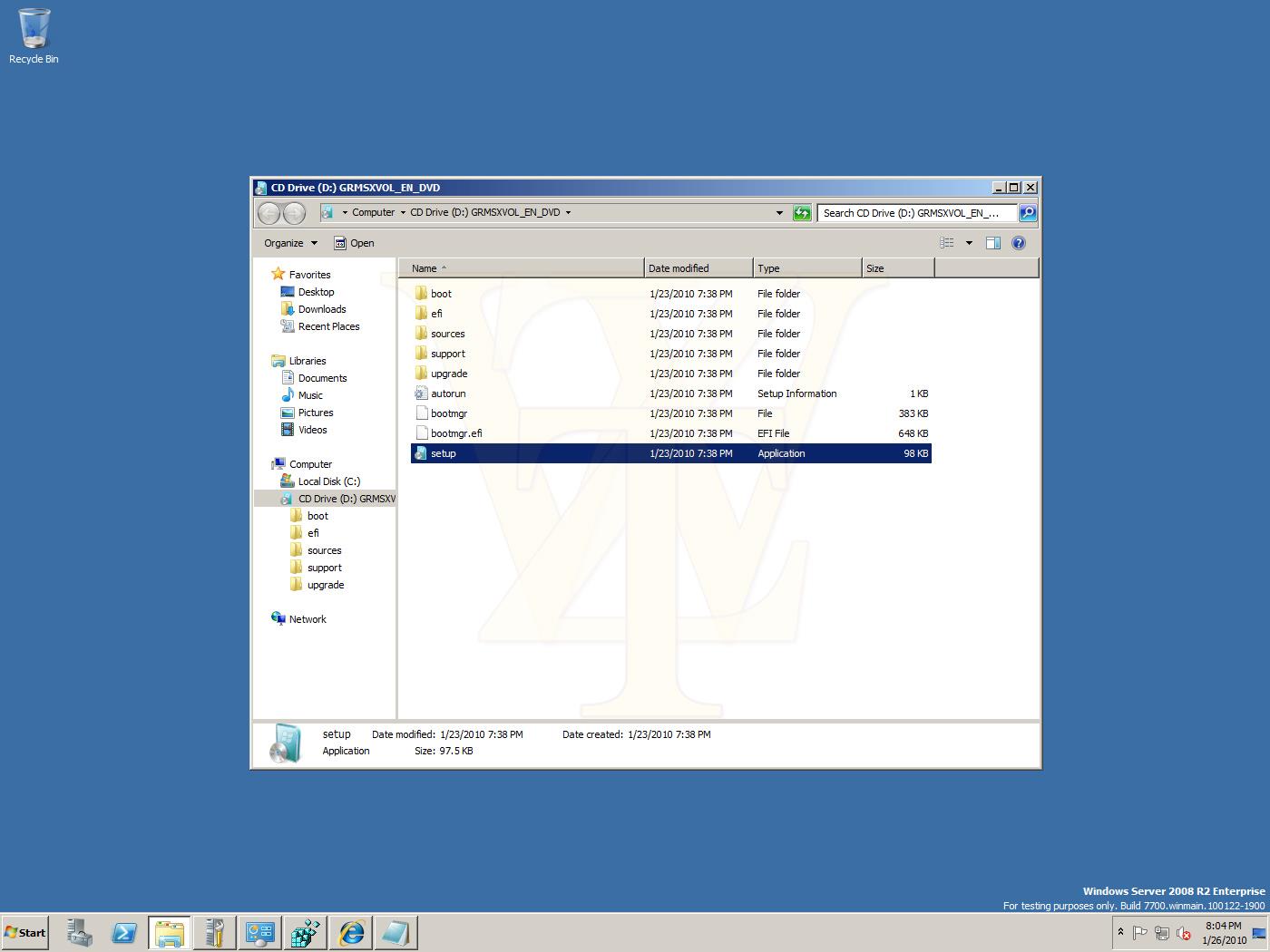1270x952 pixels.
Task: Open Internet Explorer from taskbar
Action: [x=351, y=932]
